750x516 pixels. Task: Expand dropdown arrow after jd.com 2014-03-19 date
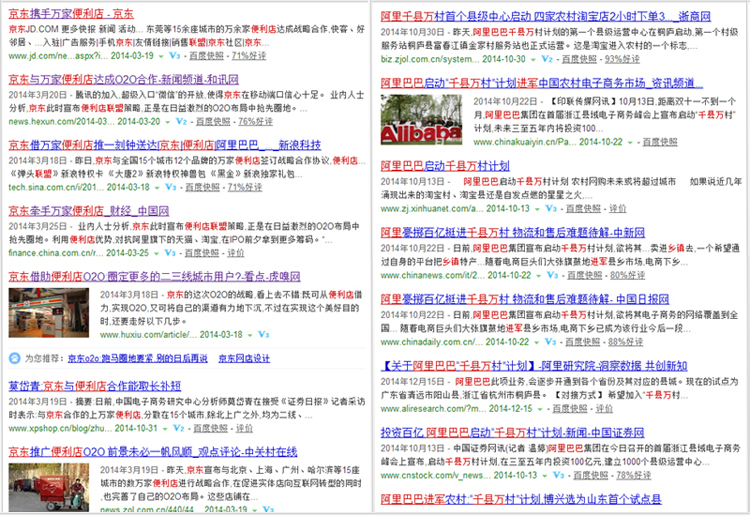[161, 56]
